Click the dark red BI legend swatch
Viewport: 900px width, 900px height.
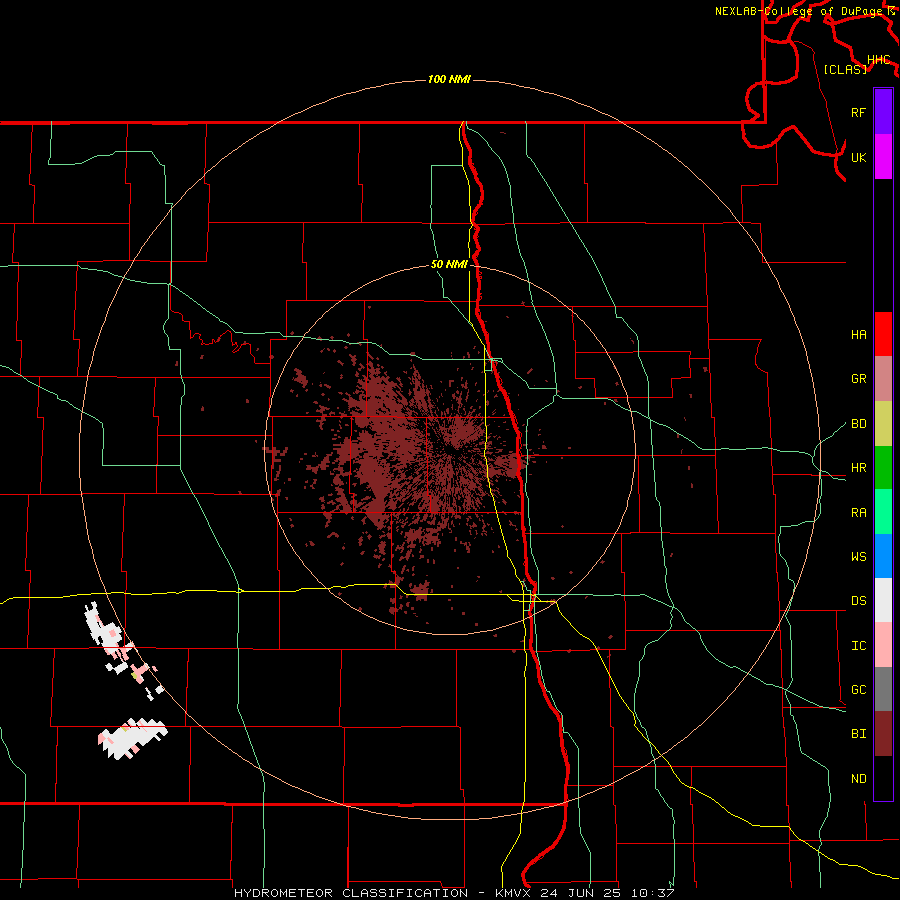[883, 734]
